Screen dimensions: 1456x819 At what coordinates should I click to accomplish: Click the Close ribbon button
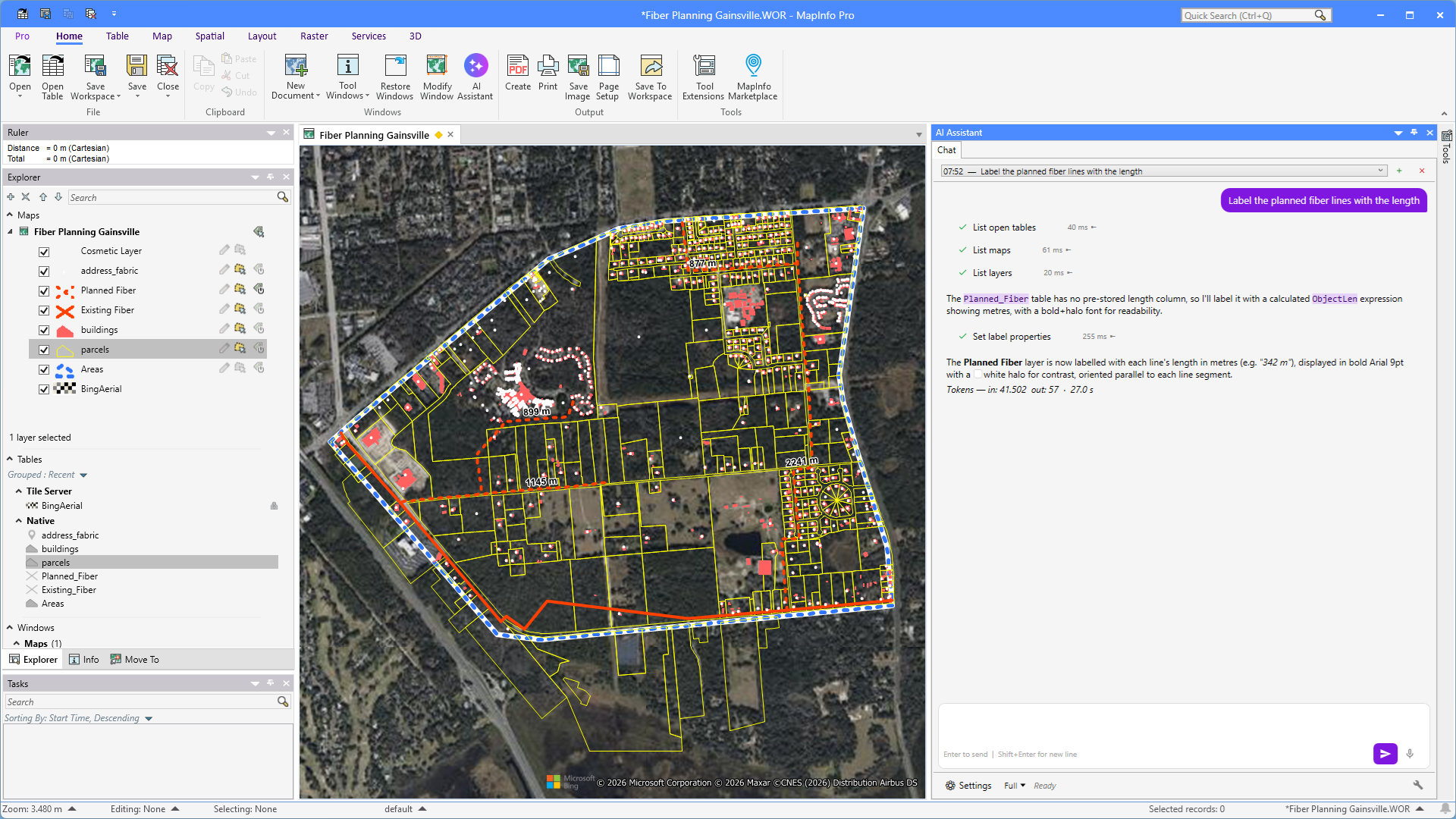[x=168, y=77]
